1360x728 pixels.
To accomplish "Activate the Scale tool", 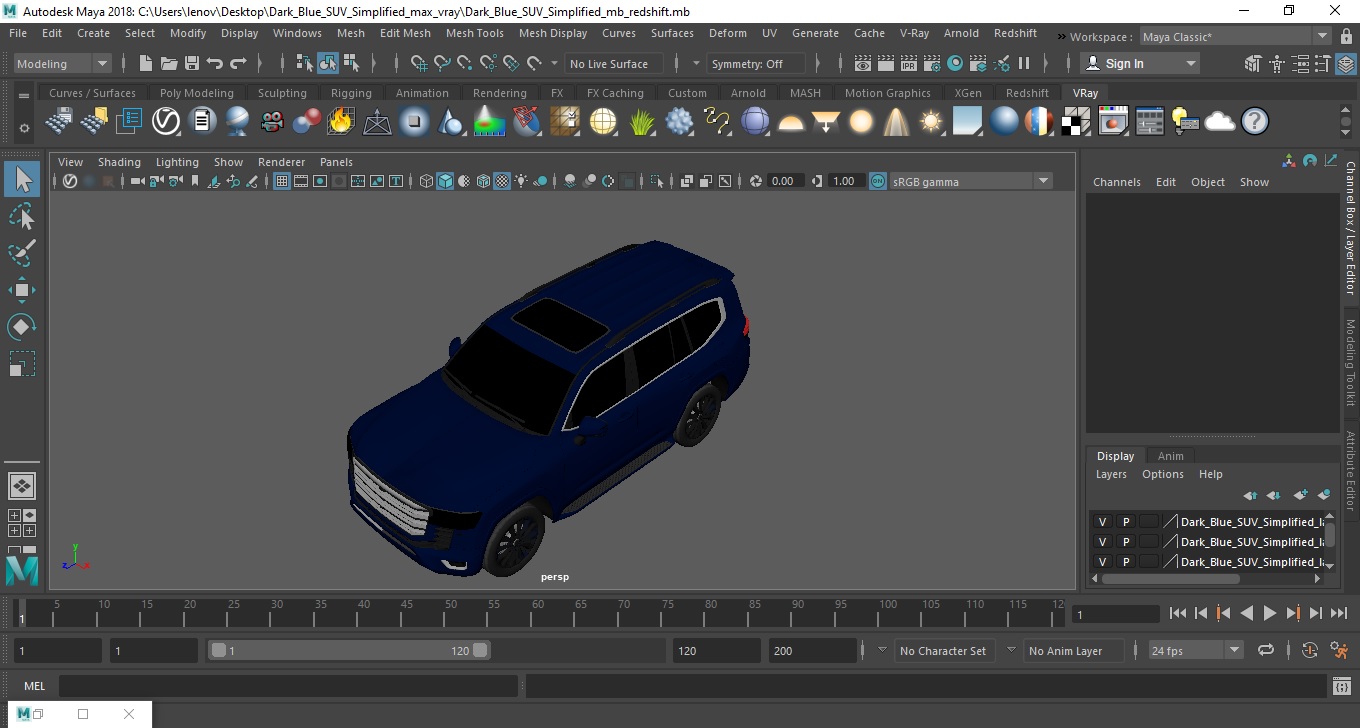I will click(22, 363).
